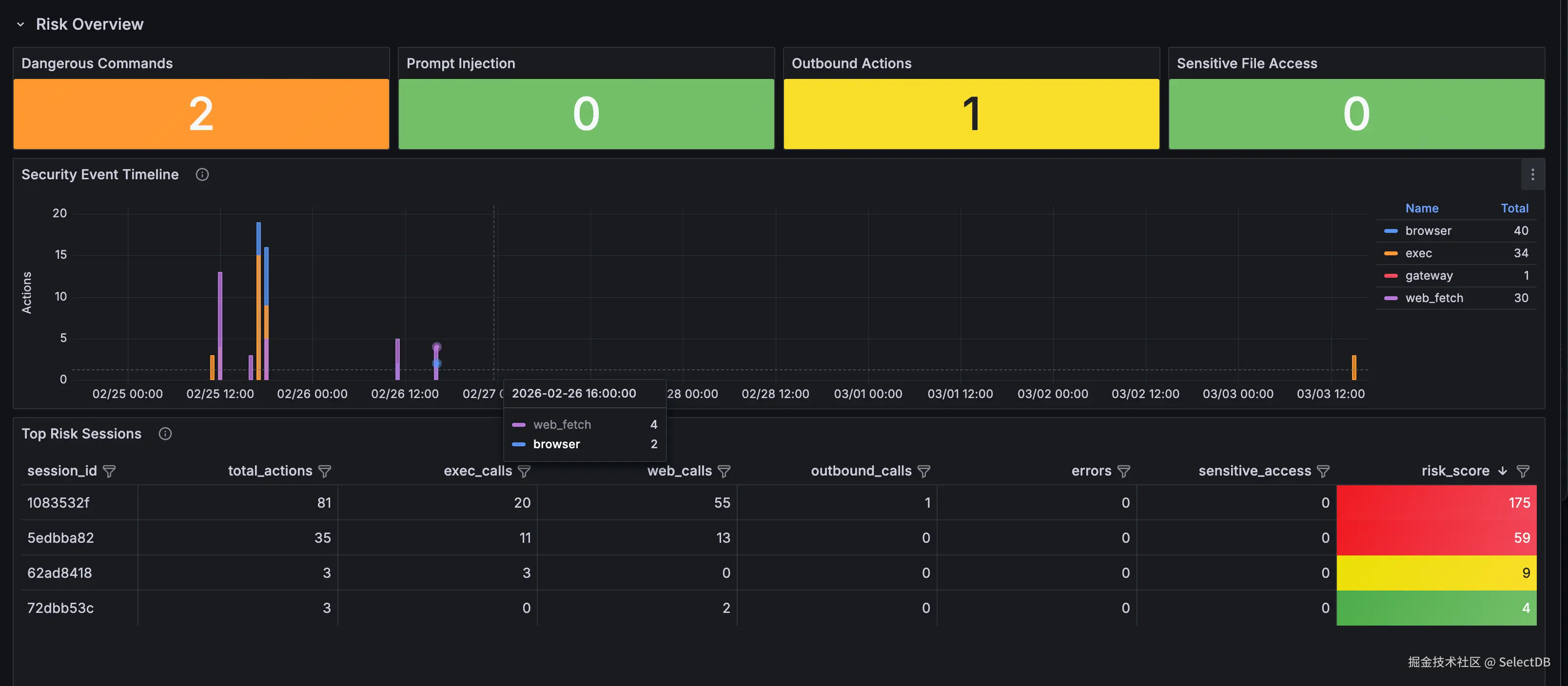Filter the session_id column
The height and width of the screenshot is (686, 1568).
tap(110, 471)
